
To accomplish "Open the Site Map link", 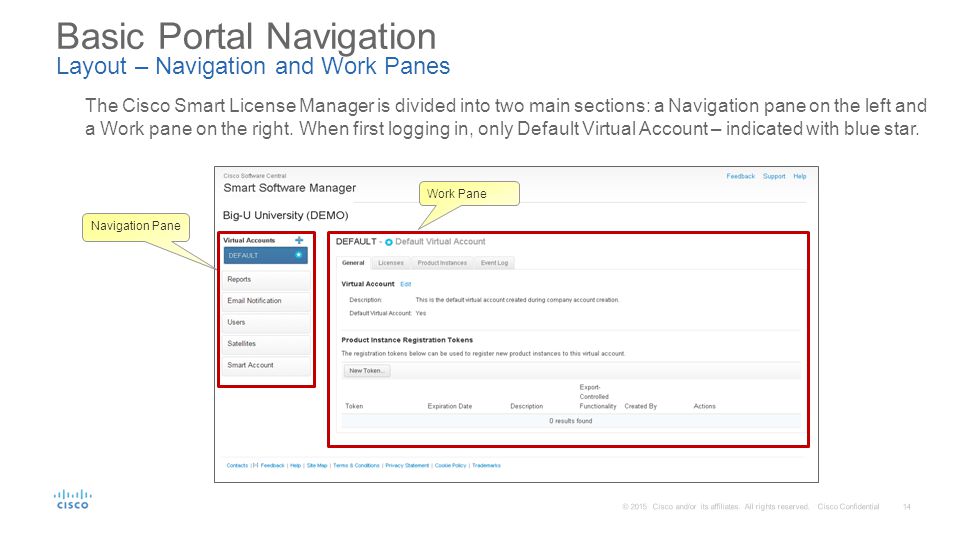I will pos(317,465).
